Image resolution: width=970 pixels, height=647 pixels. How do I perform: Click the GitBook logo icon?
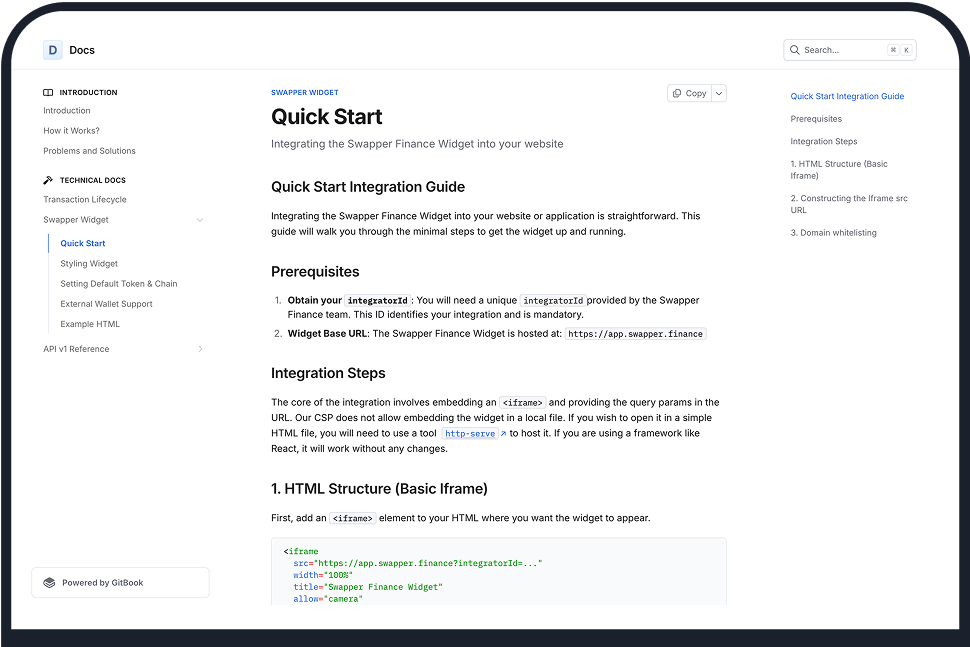[49, 583]
